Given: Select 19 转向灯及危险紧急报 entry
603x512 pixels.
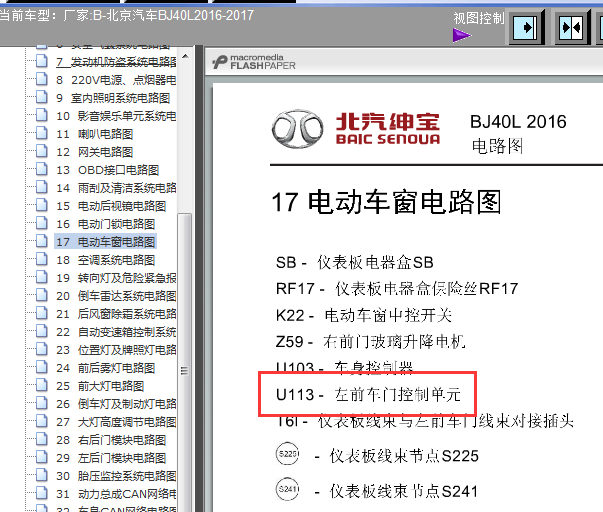Looking at the screenshot, I should pyautogui.click(x=116, y=278).
